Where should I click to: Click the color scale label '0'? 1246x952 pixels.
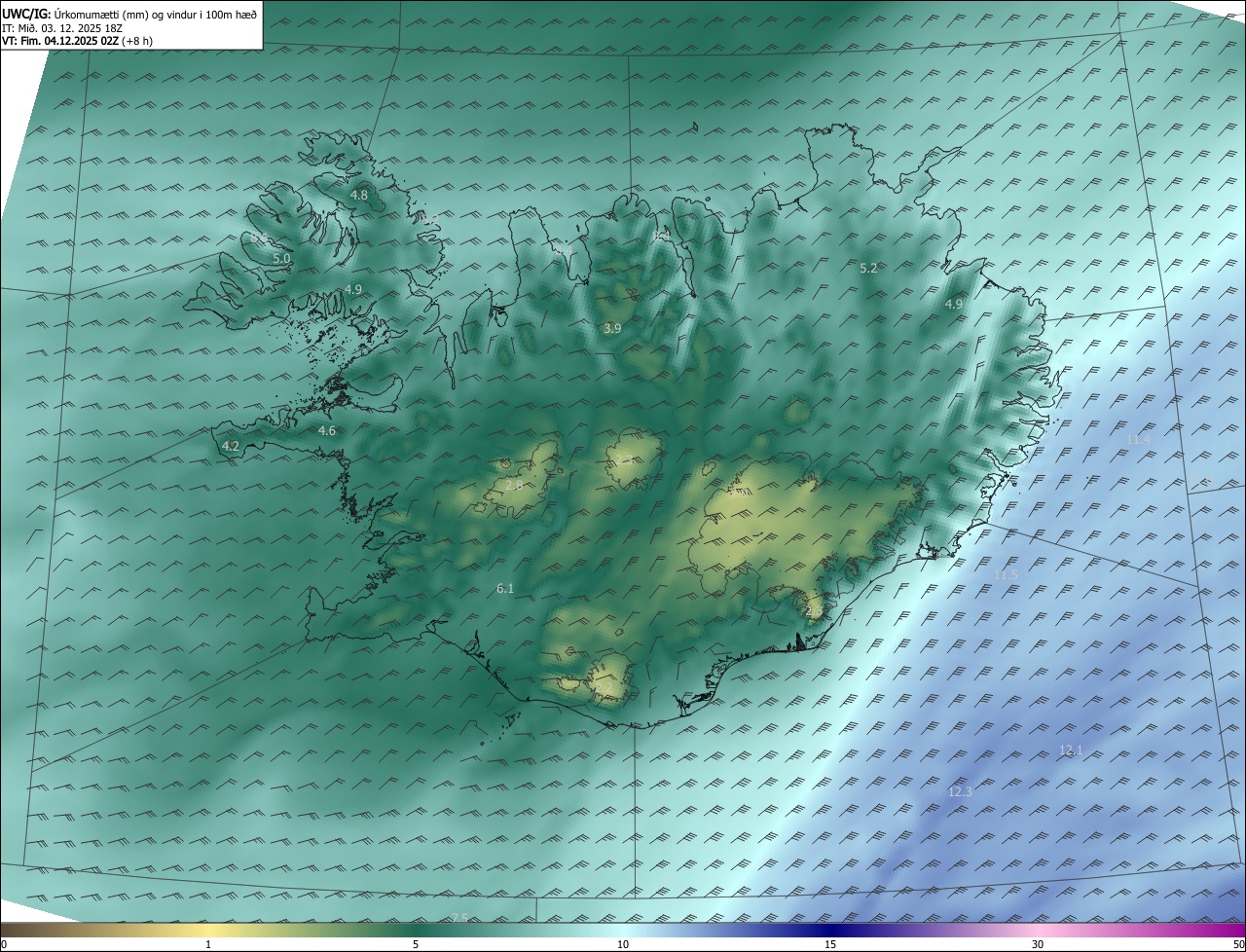4,945
